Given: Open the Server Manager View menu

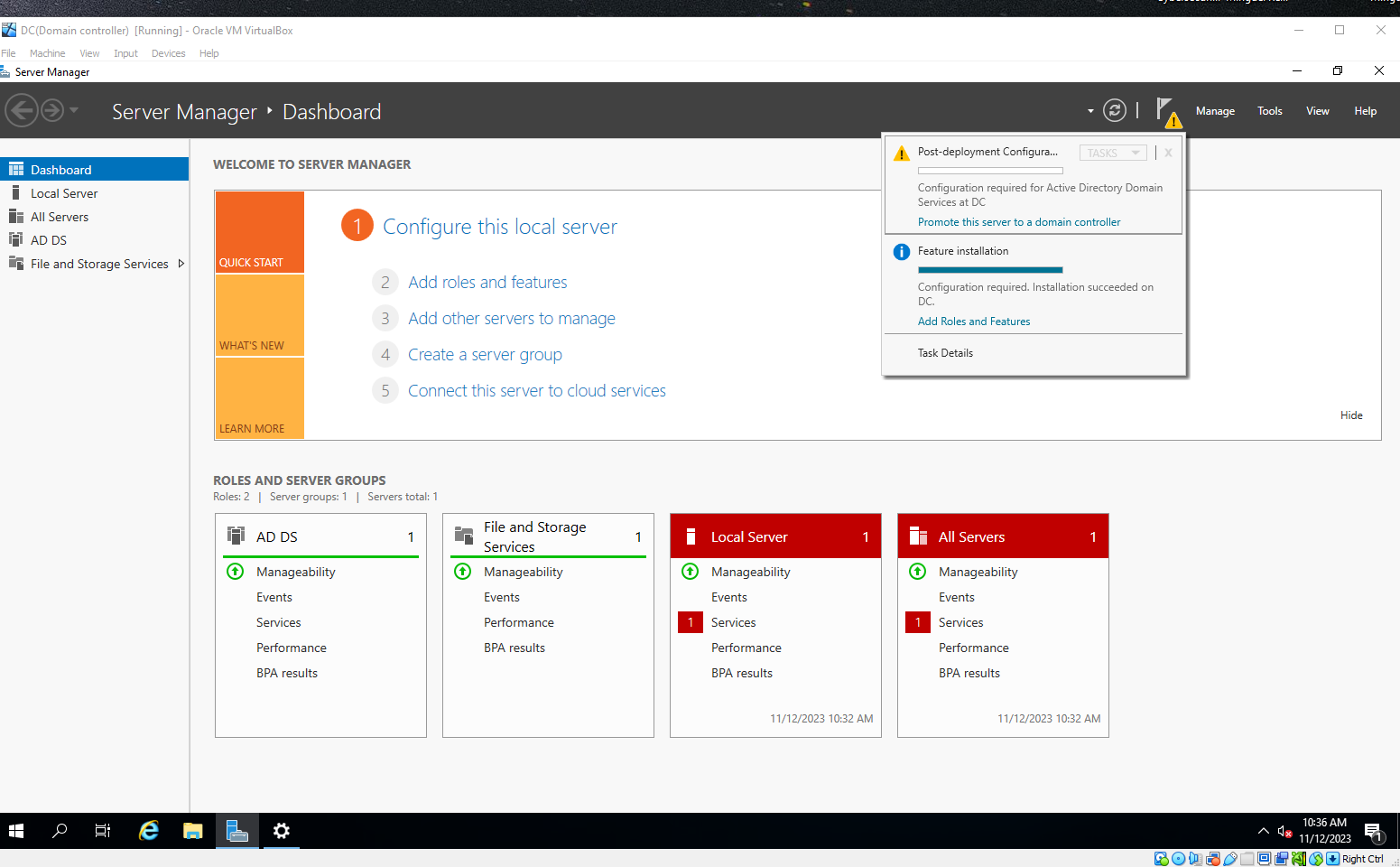Looking at the screenshot, I should tap(1317, 111).
